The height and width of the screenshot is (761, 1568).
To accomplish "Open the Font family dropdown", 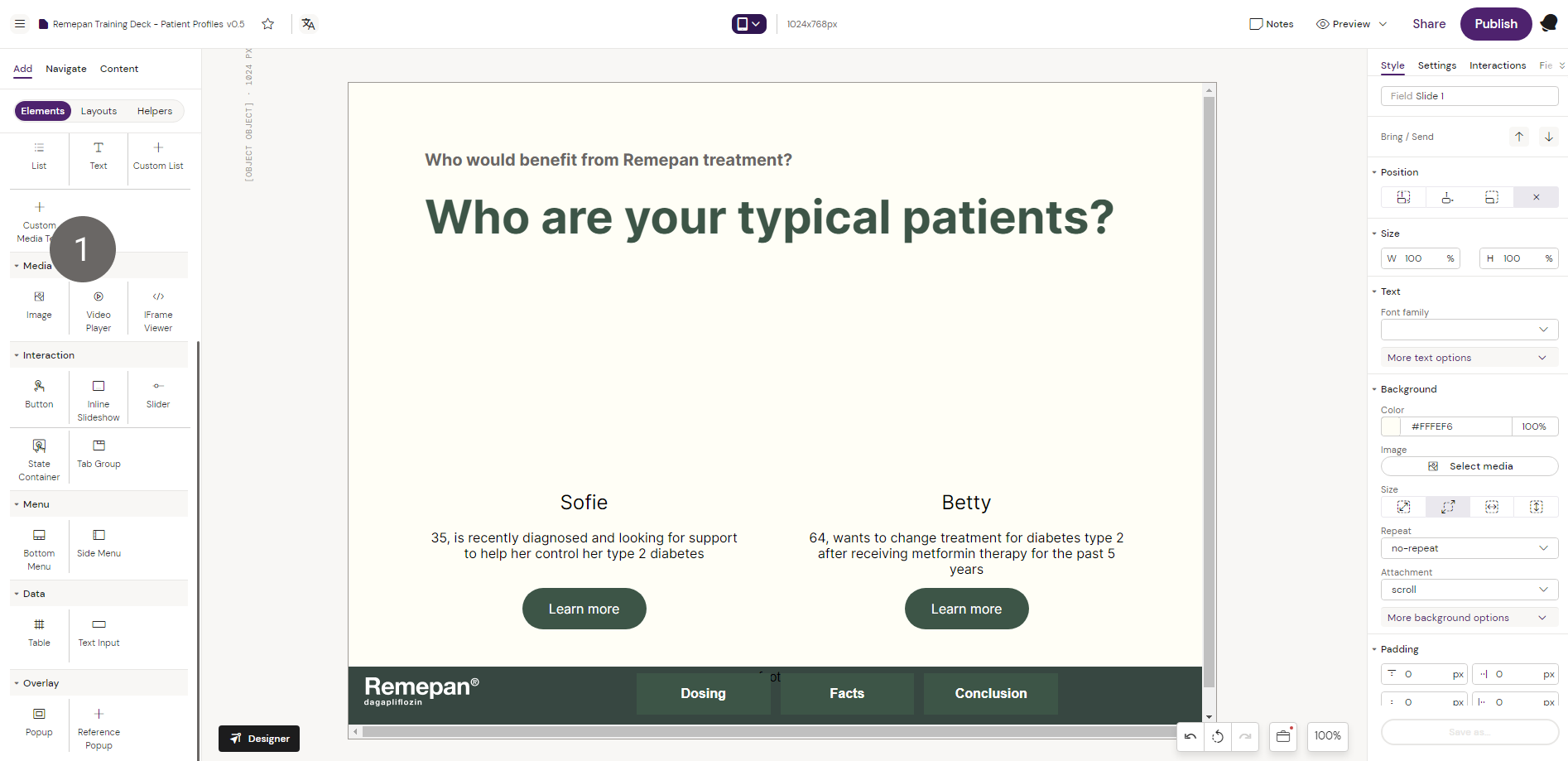I will pyautogui.click(x=1469, y=330).
